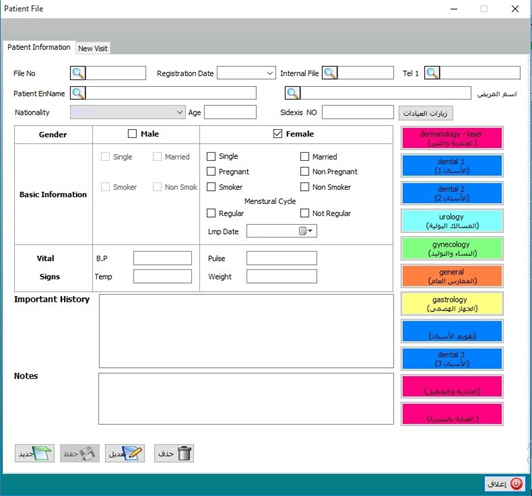Image resolution: width=532 pixels, height=496 pixels.
Task: Open the Registration Date dropdown
Action: (270, 73)
